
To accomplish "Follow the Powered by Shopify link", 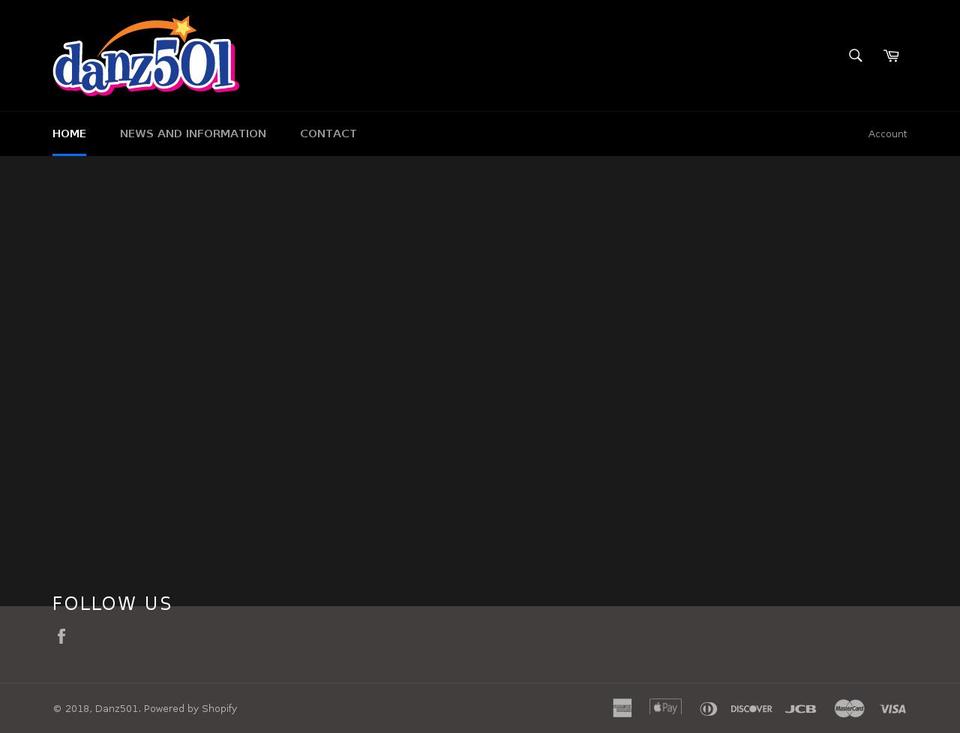I will point(190,709).
